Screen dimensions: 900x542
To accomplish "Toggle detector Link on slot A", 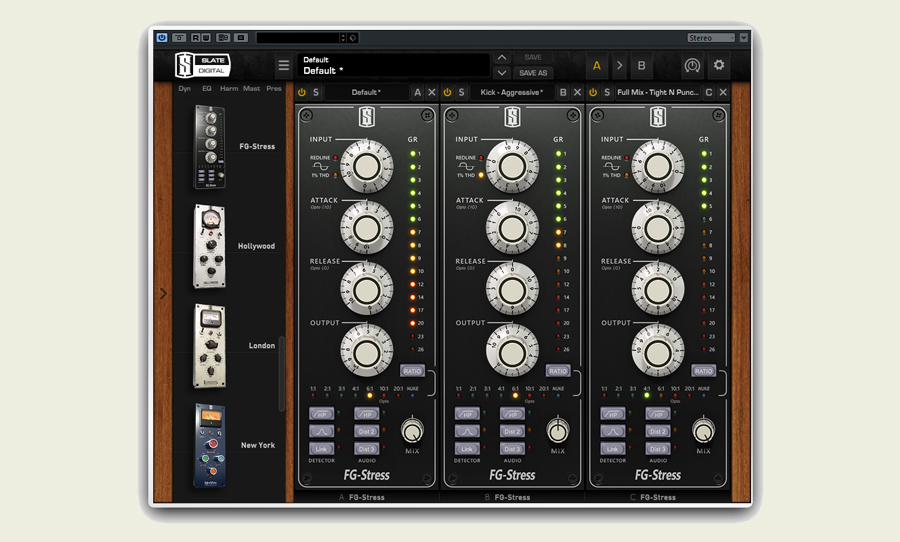I will coord(321,448).
